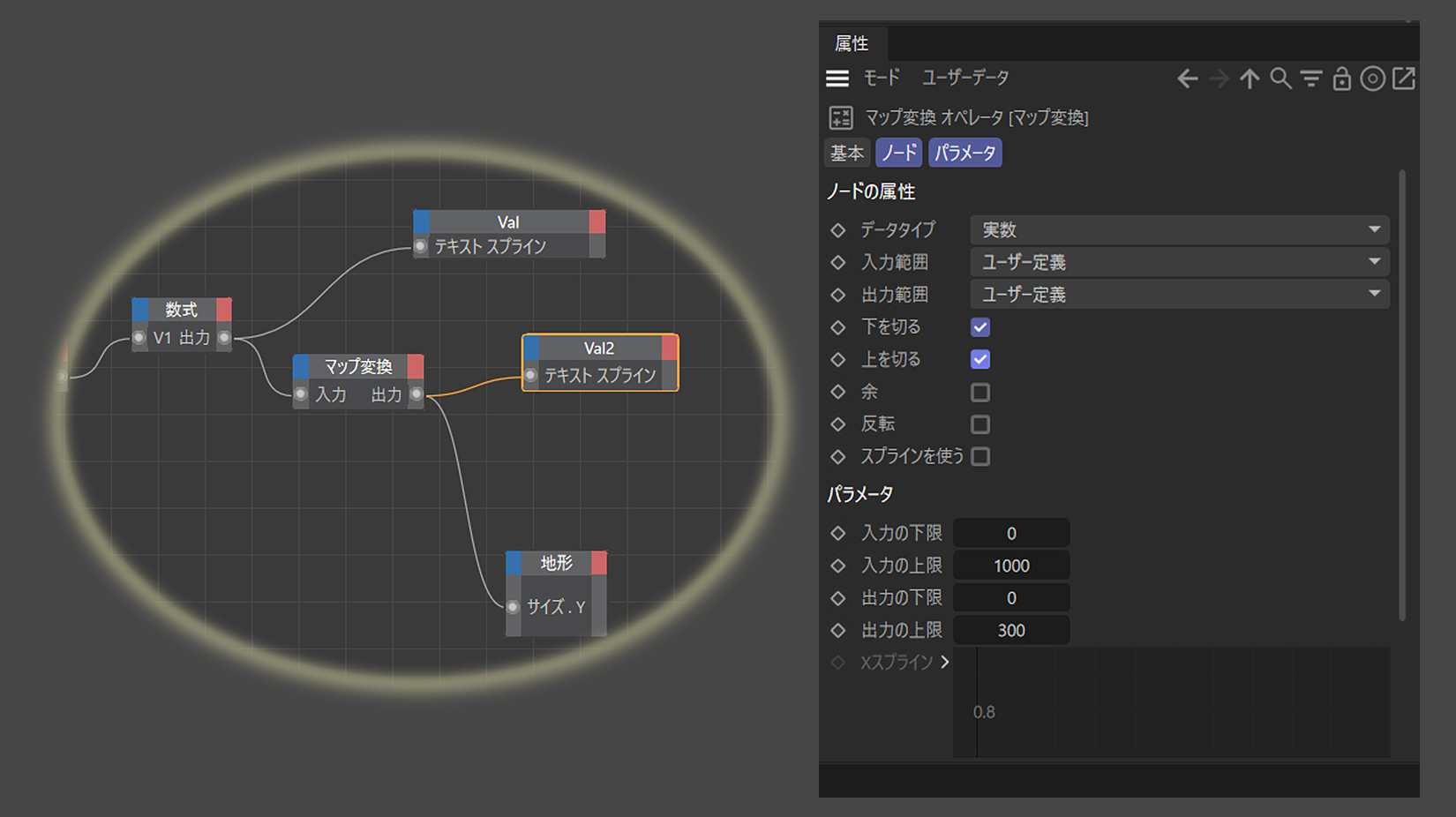Image resolution: width=1456 pixels, height=817 pixels.
Task: Click the Xスプライン graph area
Action: click(x=1172, y=702)
